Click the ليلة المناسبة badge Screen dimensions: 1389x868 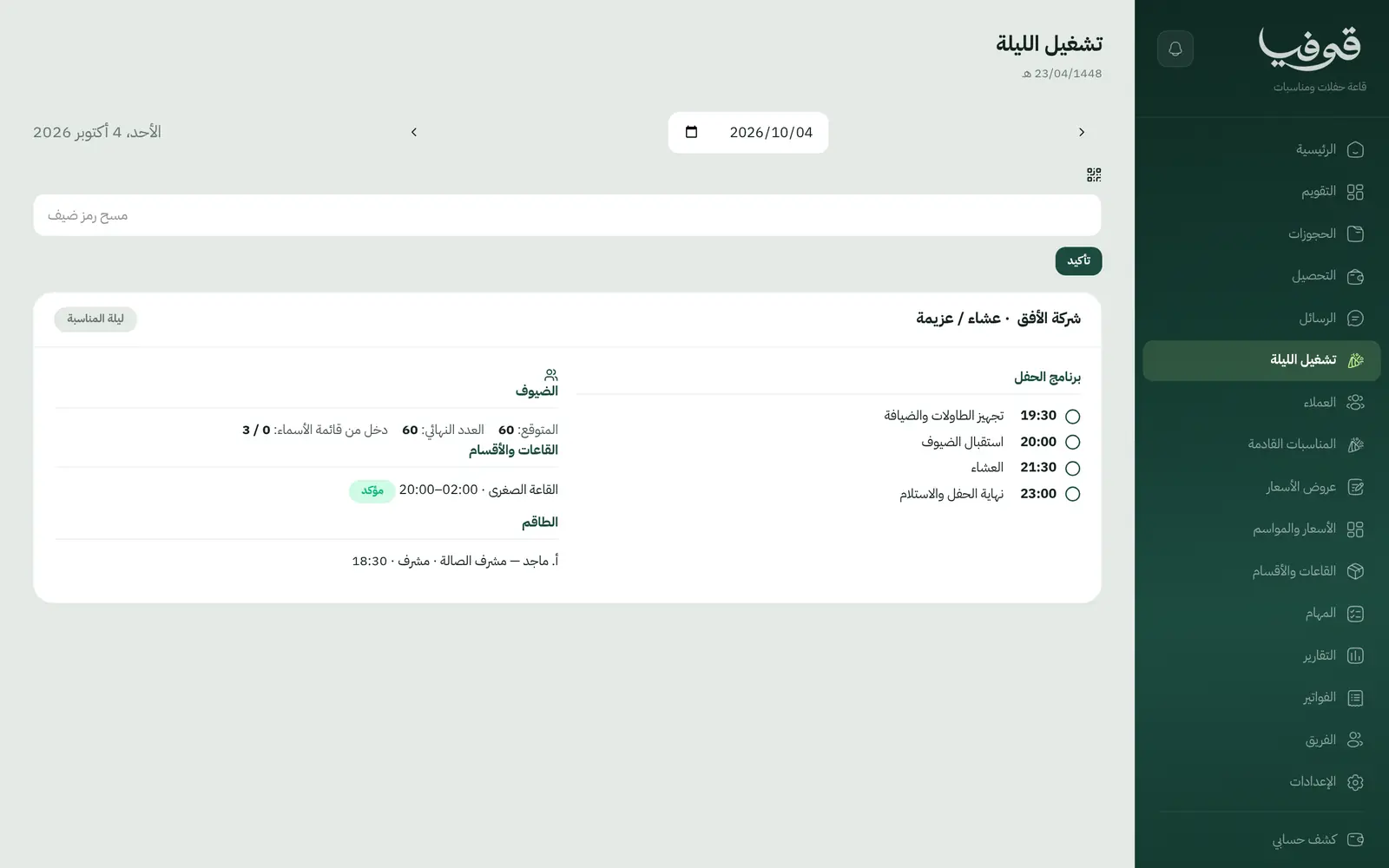[x=95, y=319]
